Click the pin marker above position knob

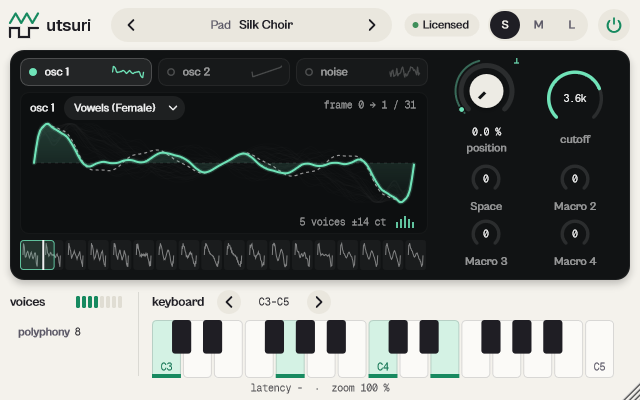[516, 61]
